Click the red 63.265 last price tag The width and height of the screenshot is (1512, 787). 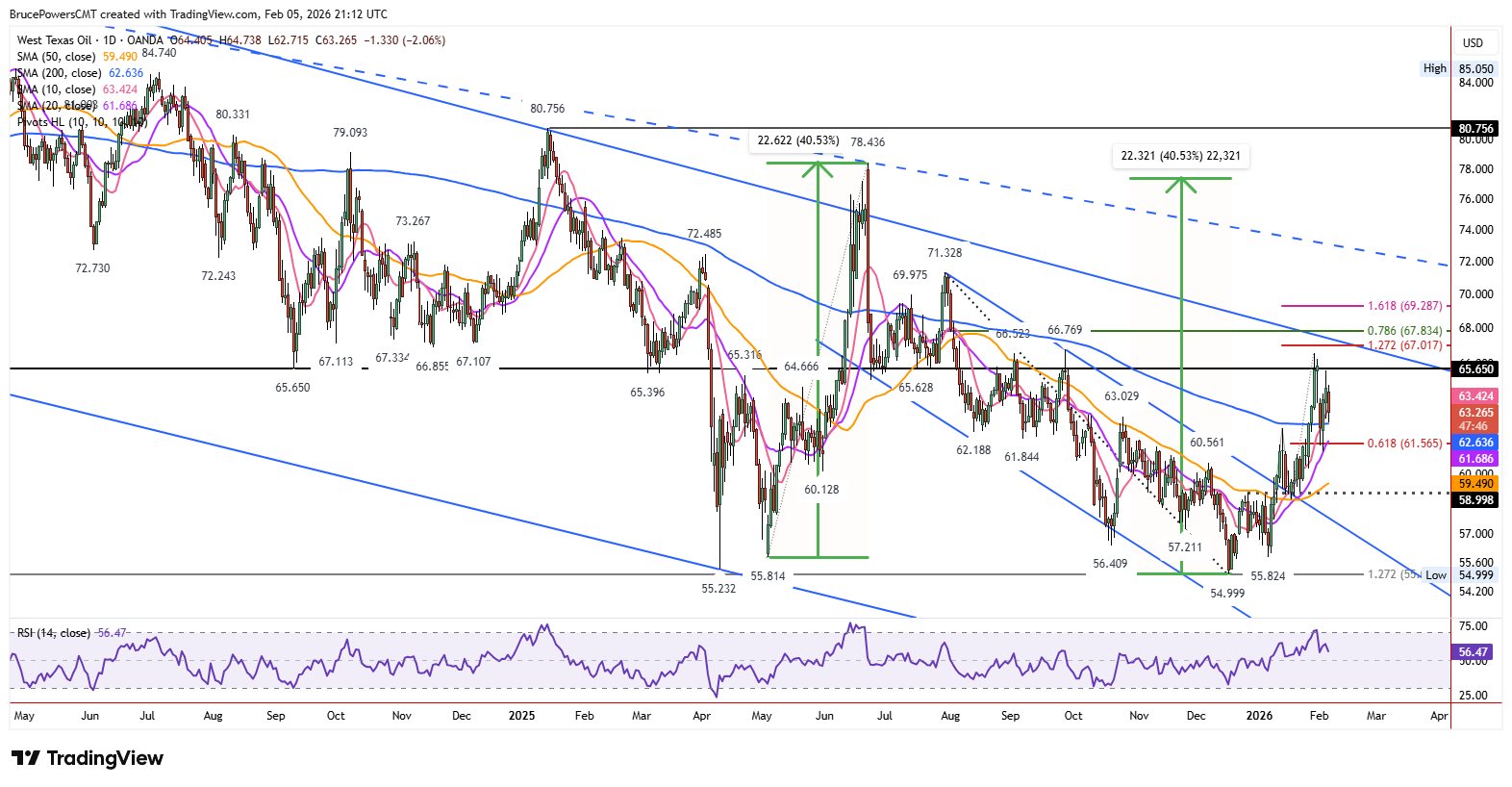coord(1475,413)
